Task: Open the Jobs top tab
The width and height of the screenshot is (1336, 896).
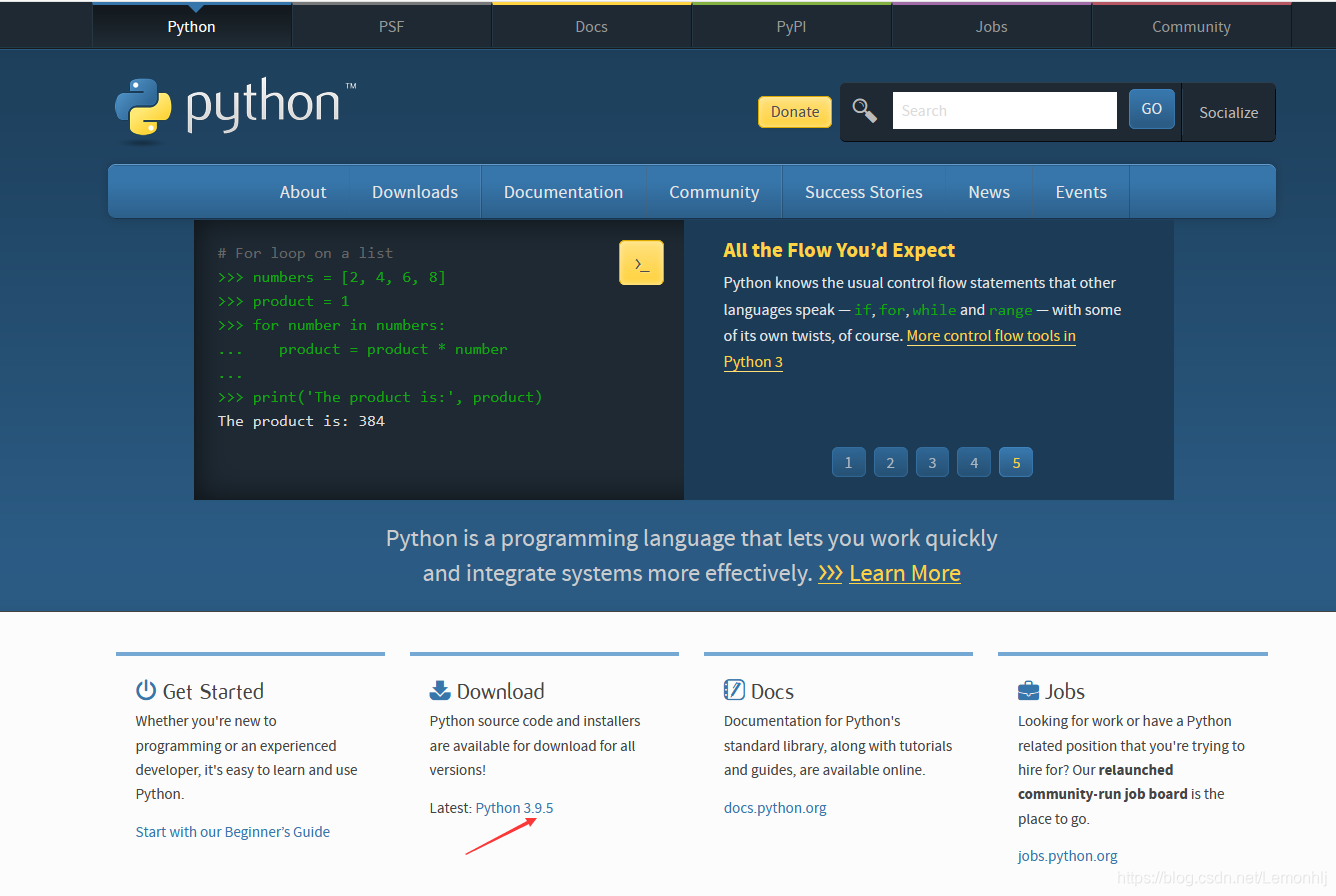Action: (x=991, y=26)
